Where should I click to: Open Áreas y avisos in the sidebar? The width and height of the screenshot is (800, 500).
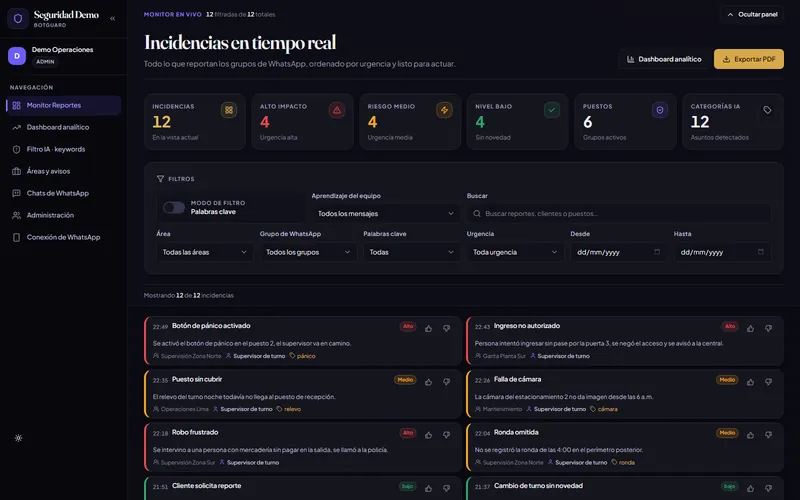click(x=64, y=171)
